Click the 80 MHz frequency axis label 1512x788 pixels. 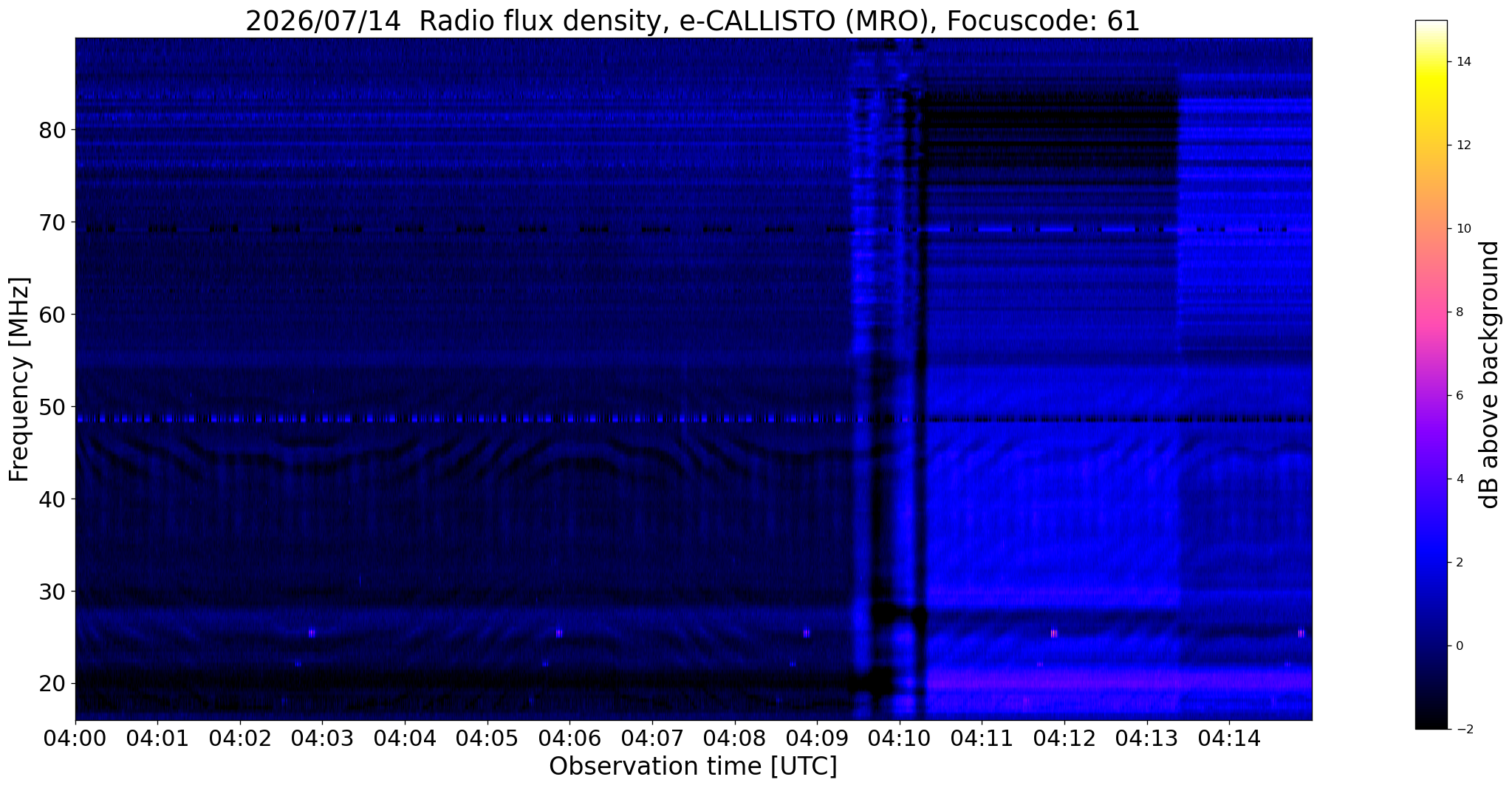[52, 130]
